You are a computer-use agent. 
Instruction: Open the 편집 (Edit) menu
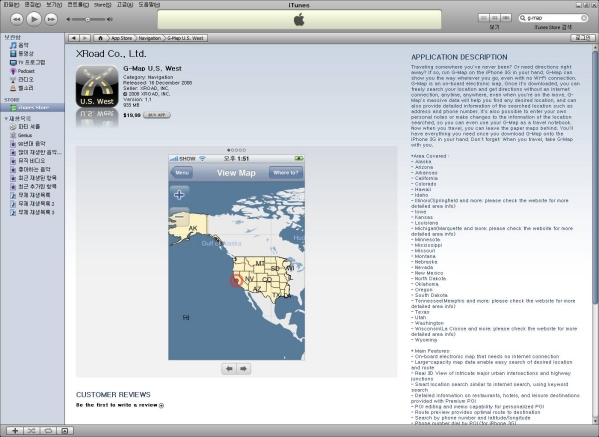tap(32, 5)
